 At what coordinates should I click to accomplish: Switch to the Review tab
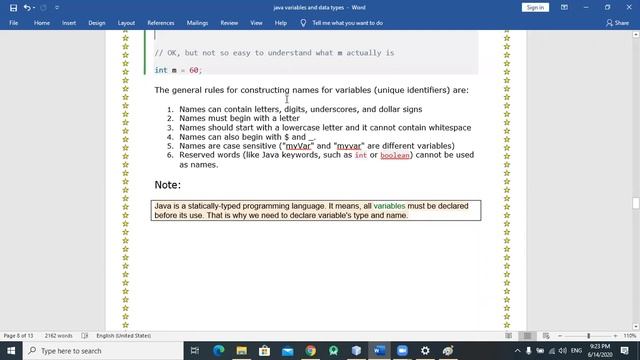(229, 23)
